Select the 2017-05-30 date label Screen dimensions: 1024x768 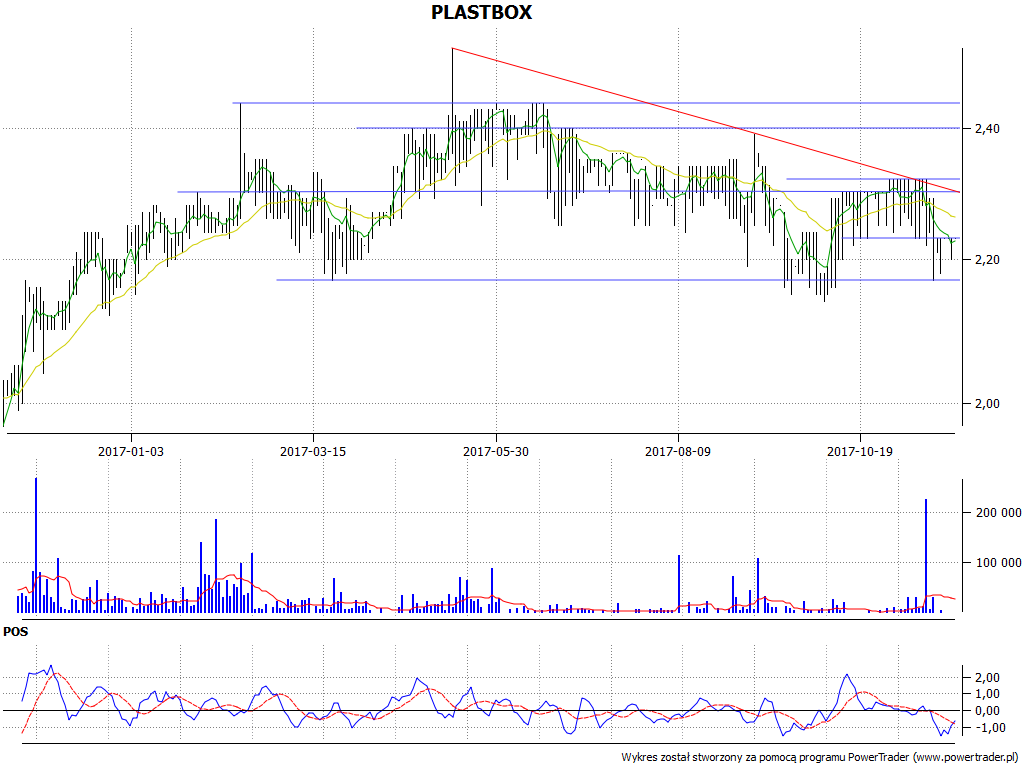coord(496,451)
